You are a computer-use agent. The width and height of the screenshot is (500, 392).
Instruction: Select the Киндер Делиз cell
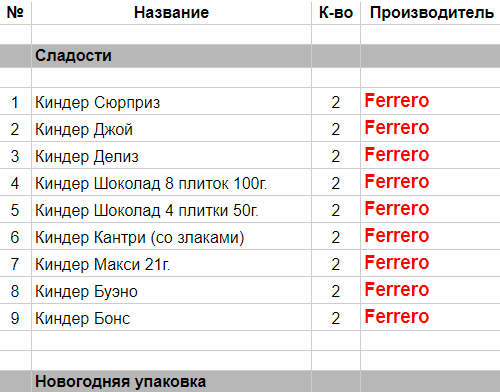(171, 156)
